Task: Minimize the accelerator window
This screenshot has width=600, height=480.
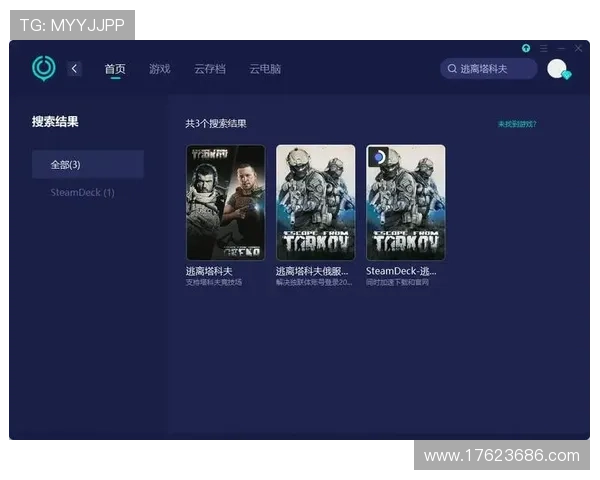Action: point(561,48)
